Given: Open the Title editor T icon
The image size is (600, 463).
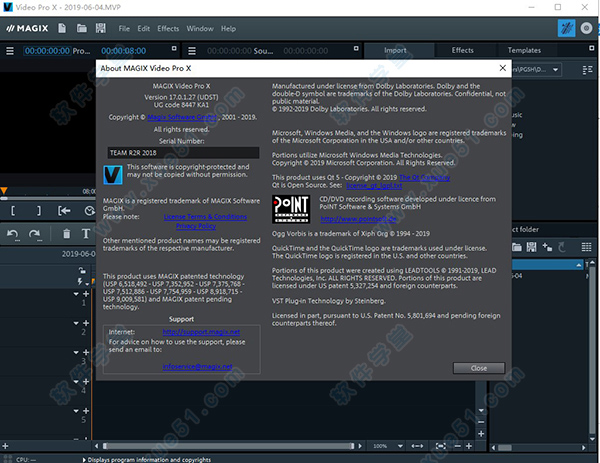Looking at the screenshot, I should point(86,234).
